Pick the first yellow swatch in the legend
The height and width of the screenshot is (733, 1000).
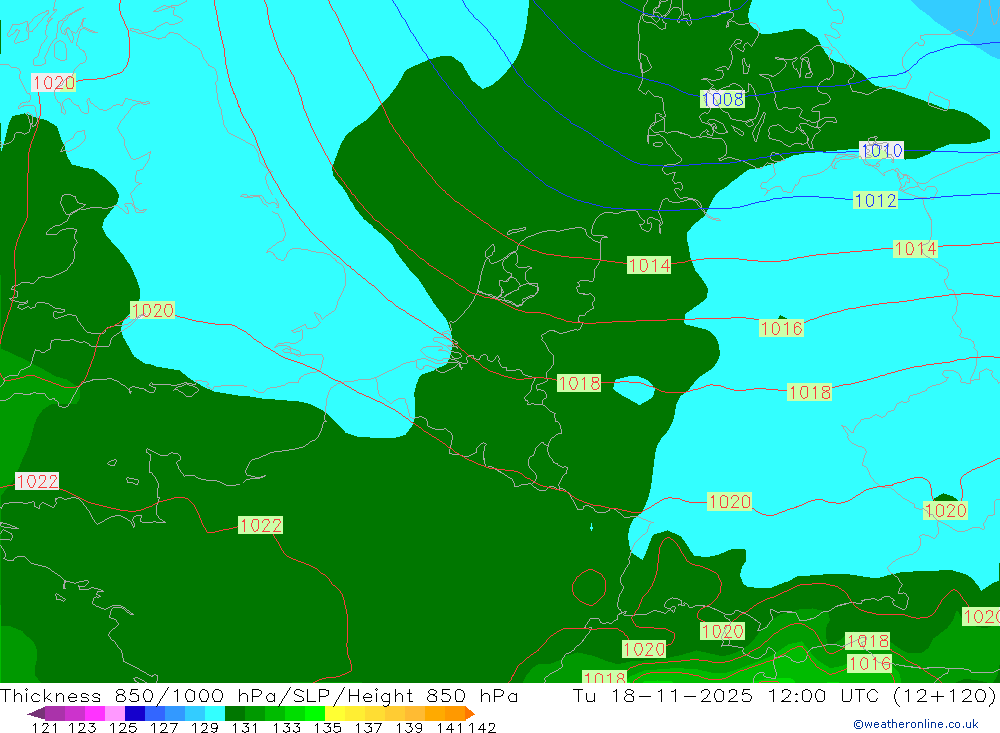[335, 713]
